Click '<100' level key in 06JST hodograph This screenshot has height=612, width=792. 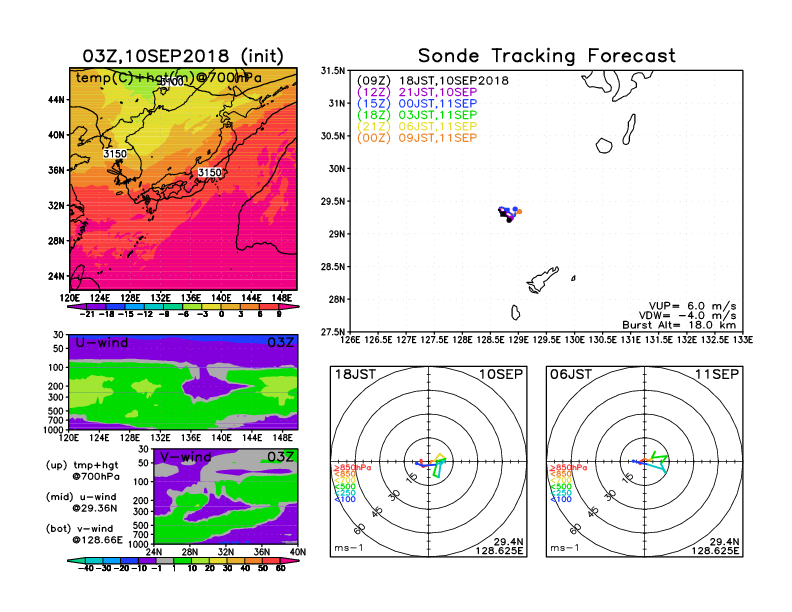[x=561, y=499]
